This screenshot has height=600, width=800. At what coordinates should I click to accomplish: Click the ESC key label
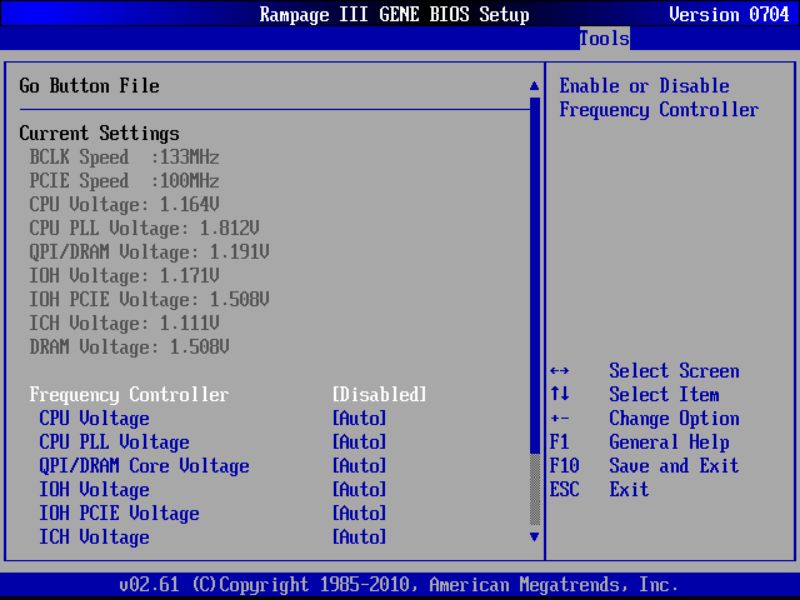(x=564, y=489)
